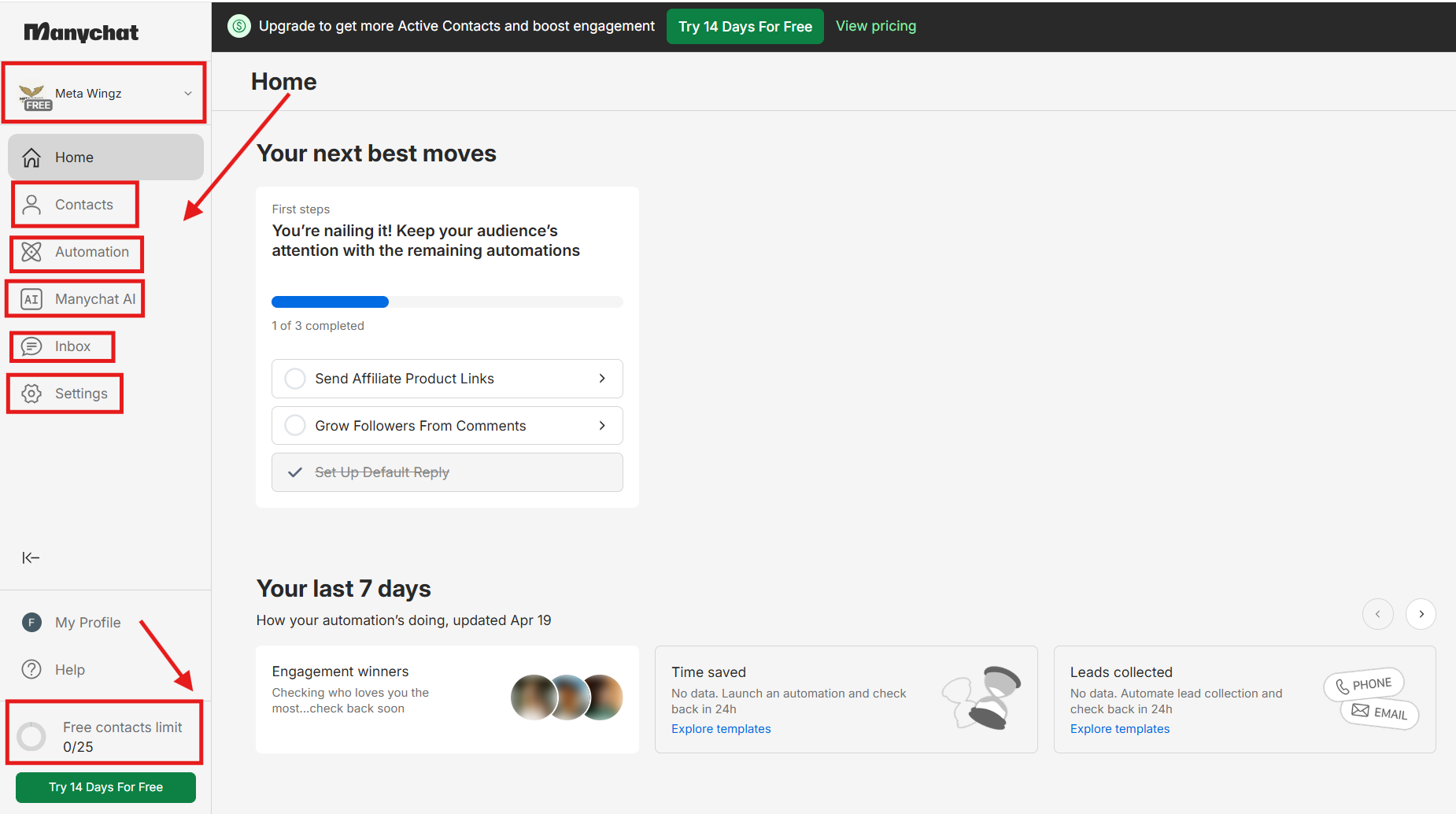Click the 'Your next best moves' heading
The width and height of the screenshot is (1456, 814).
376,154
